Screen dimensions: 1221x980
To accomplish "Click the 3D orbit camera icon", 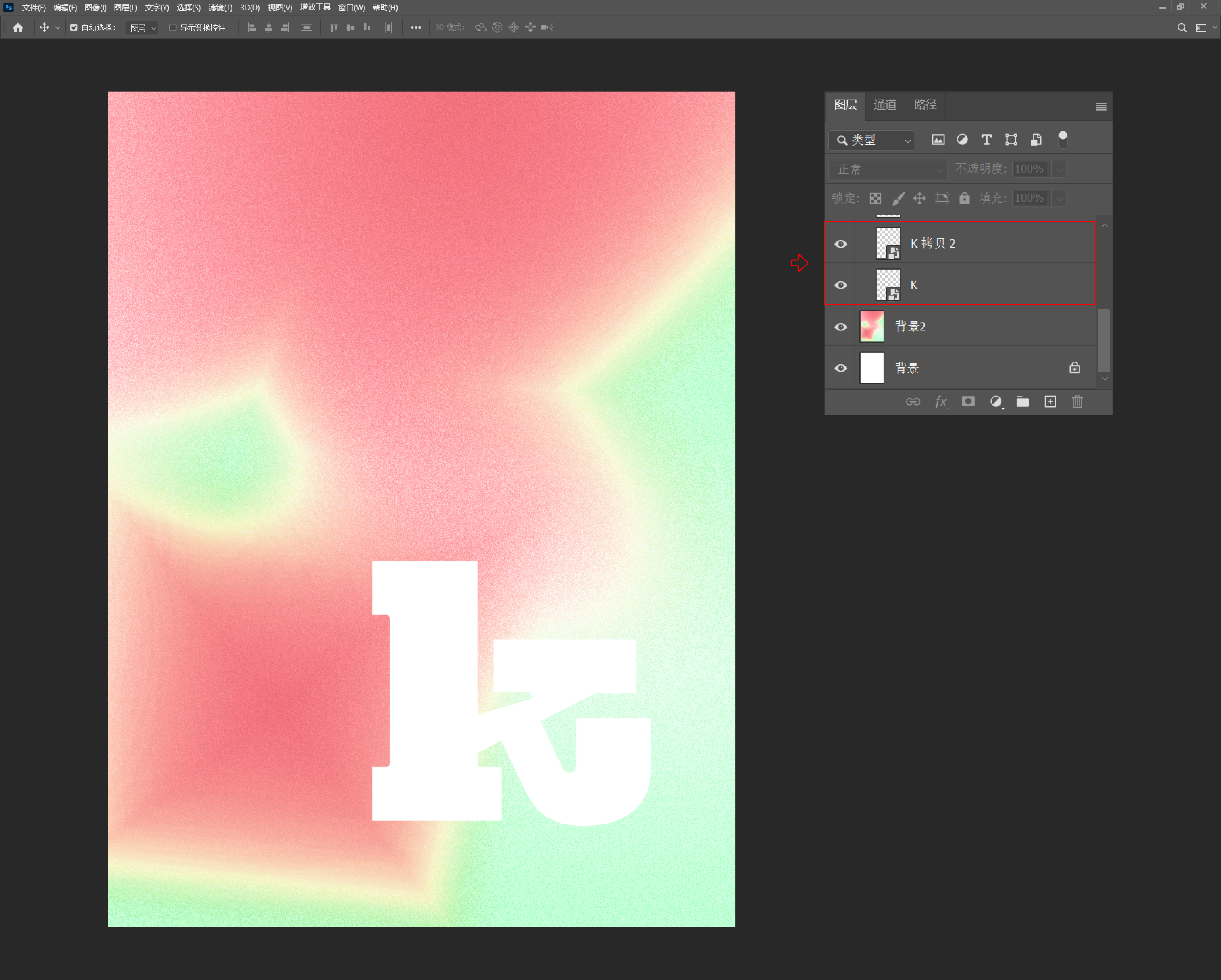I will coord(481,28).
